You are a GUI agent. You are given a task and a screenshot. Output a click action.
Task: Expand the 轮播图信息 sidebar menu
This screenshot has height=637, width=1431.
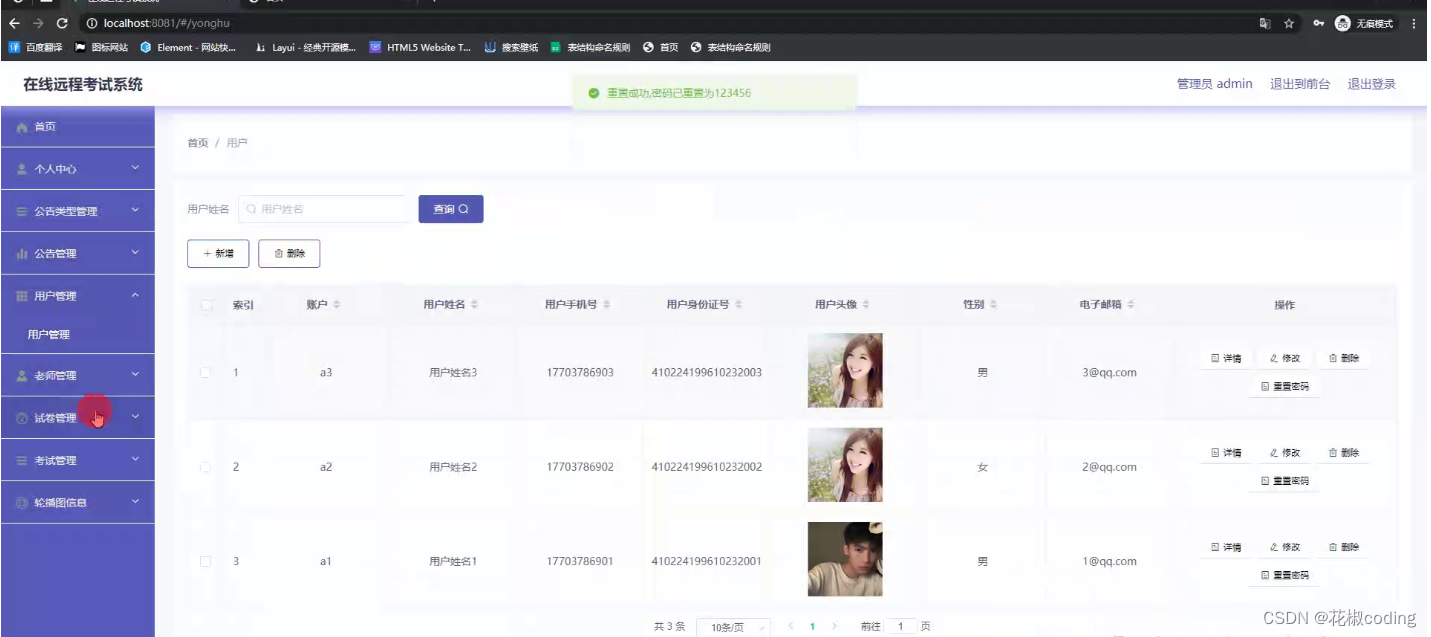pos(77,502)
